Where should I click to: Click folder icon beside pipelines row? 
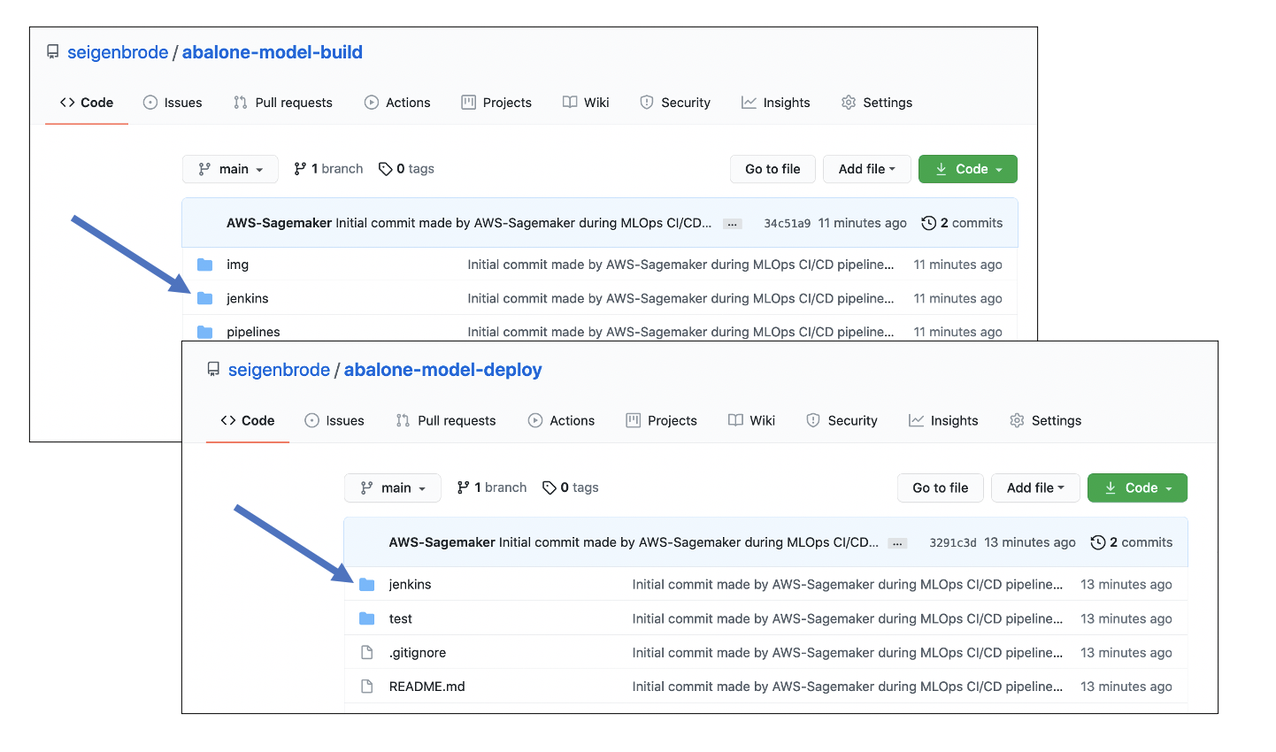coord(205,332)
